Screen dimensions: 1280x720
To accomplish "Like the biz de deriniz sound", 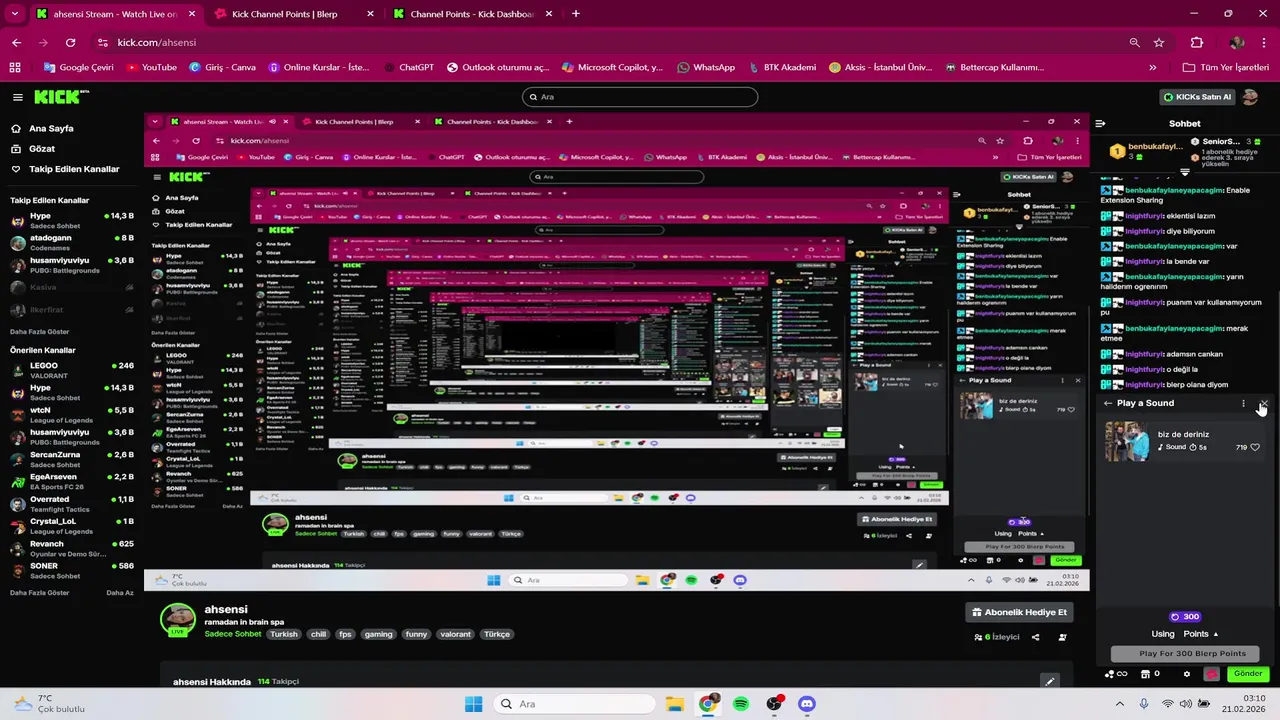I will coord(1255,447).
